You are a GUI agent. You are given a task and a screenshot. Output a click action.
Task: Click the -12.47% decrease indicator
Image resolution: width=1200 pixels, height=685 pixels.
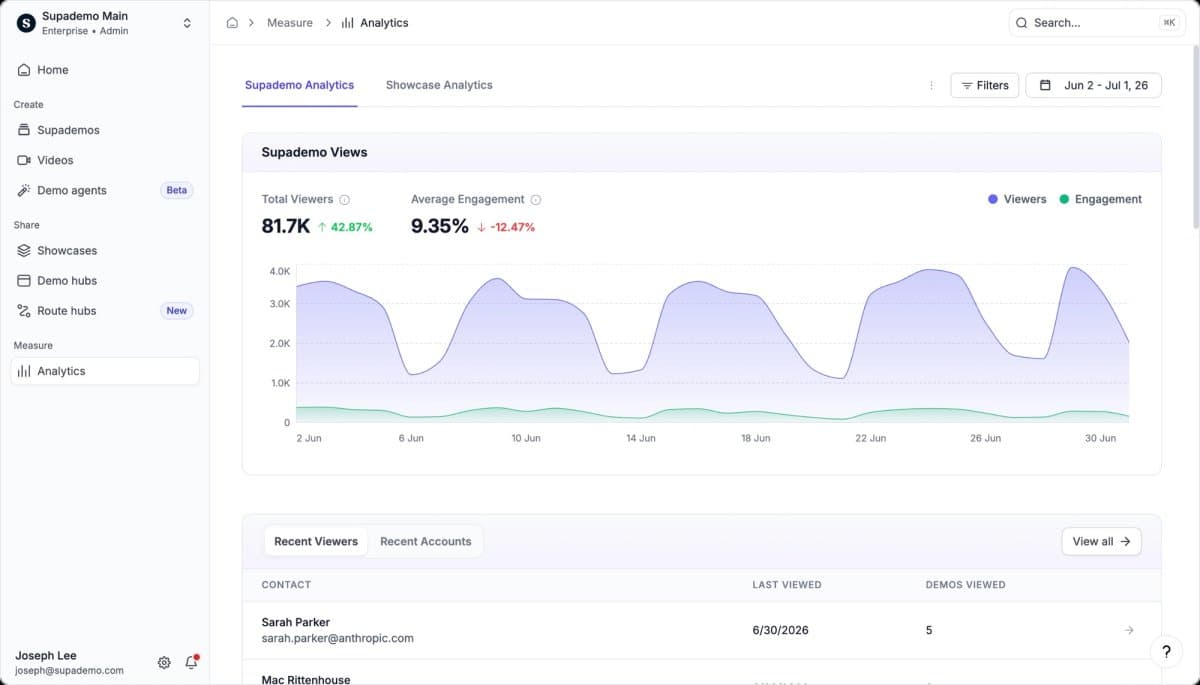[x=506, y=227]
